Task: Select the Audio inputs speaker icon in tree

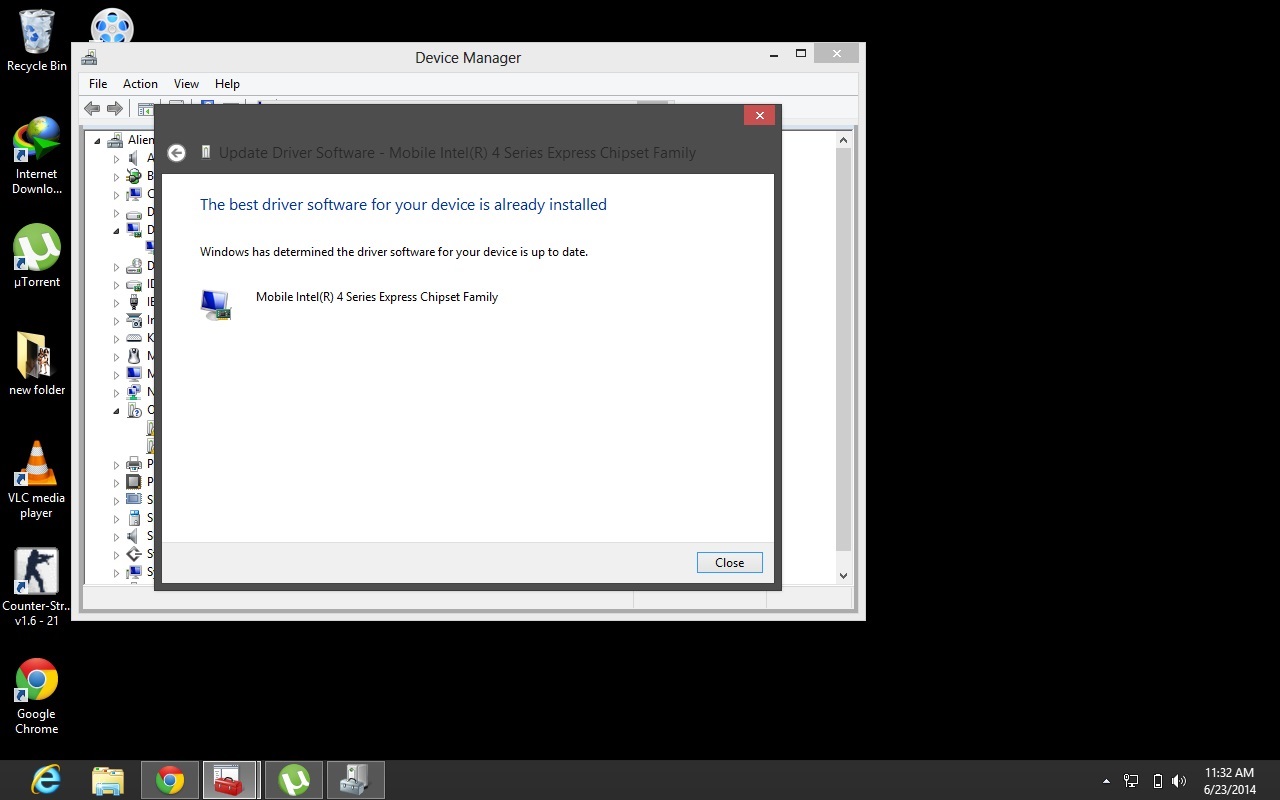Action: coord(133,158)
